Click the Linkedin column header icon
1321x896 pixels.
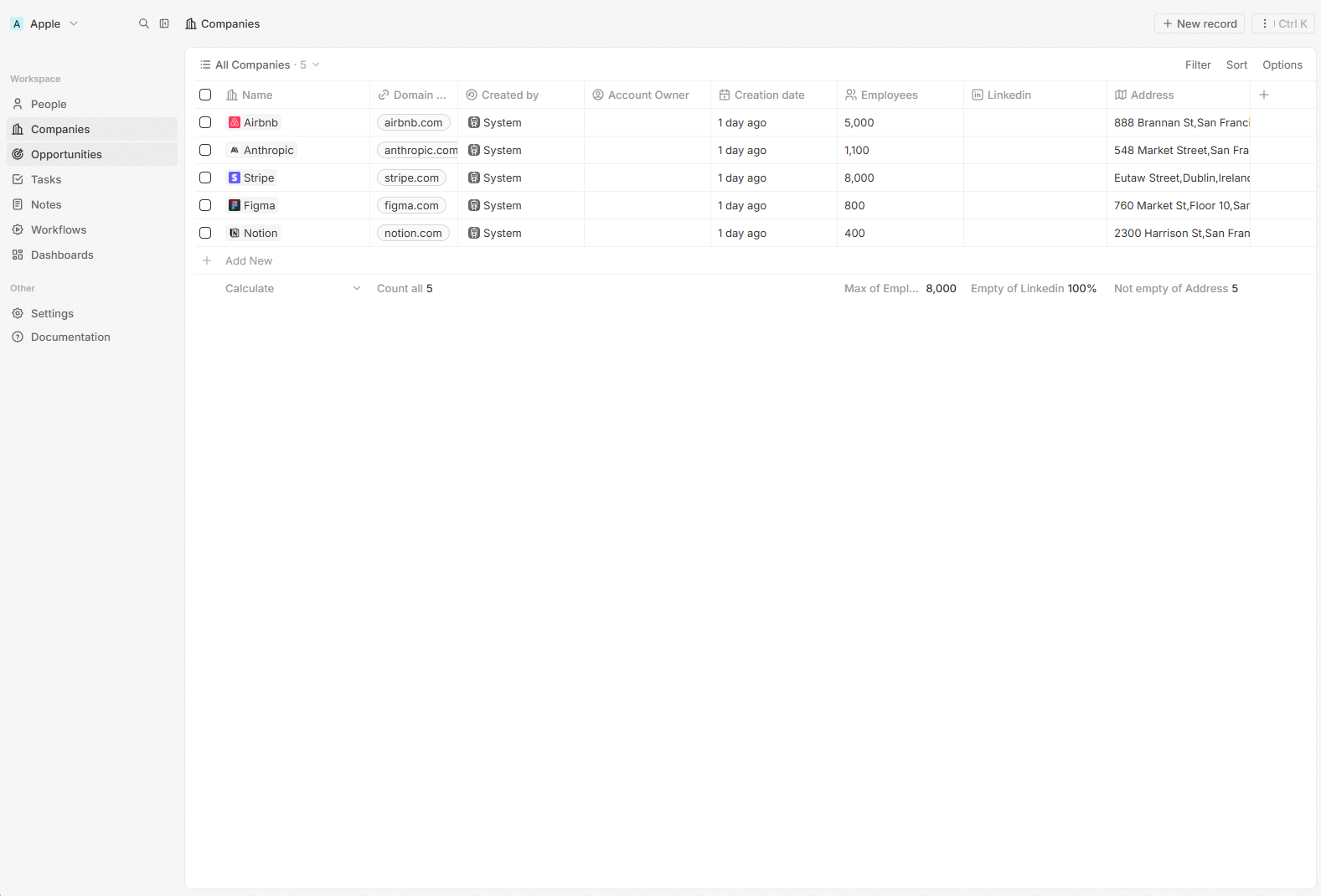978,95
